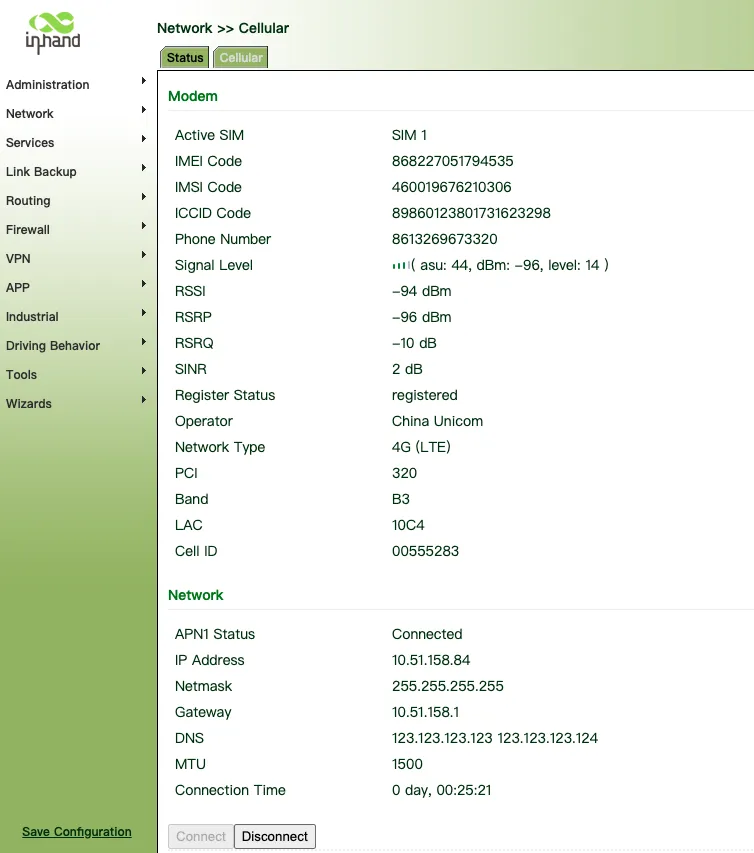Viewport: 754px width, 853px height.
Task: Open the Driving Behavior menu
Action: click(53, 345)
